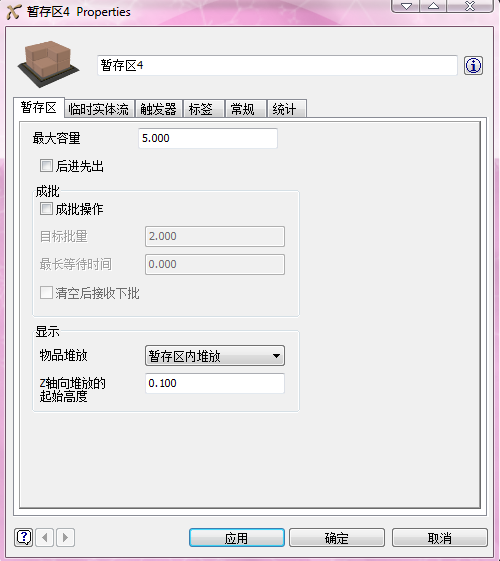Switch to the 临时实体流 tab
500x561 pixels.
99,109
